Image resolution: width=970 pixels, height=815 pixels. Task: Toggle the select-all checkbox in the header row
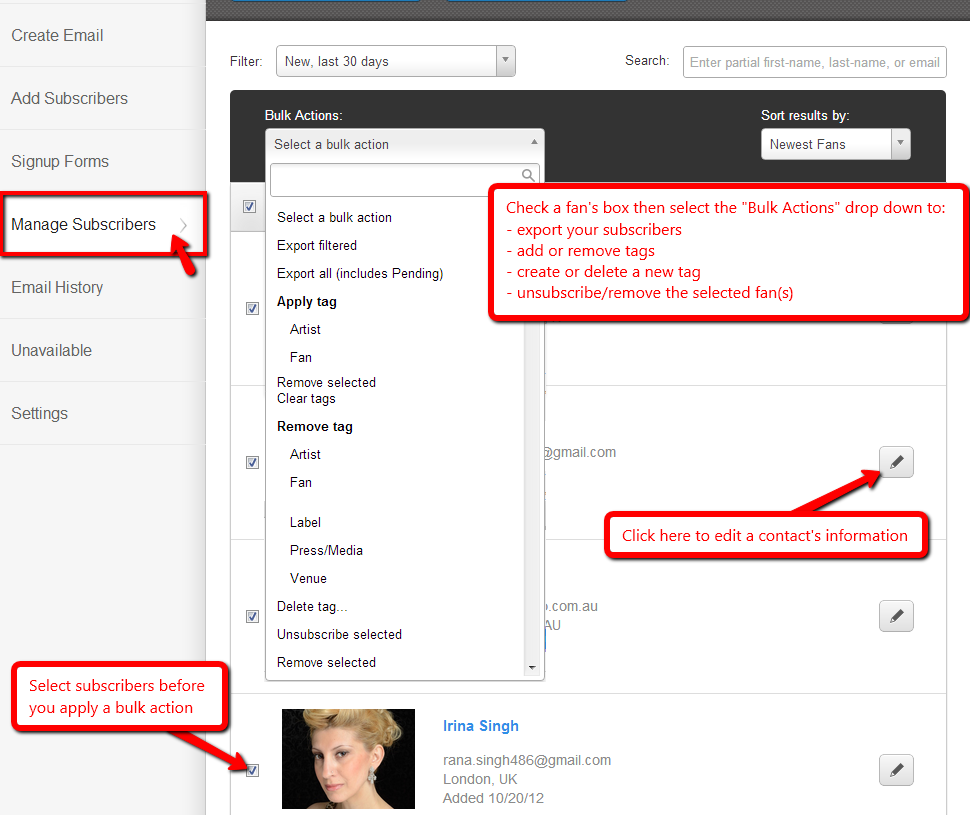click(249, 207)
